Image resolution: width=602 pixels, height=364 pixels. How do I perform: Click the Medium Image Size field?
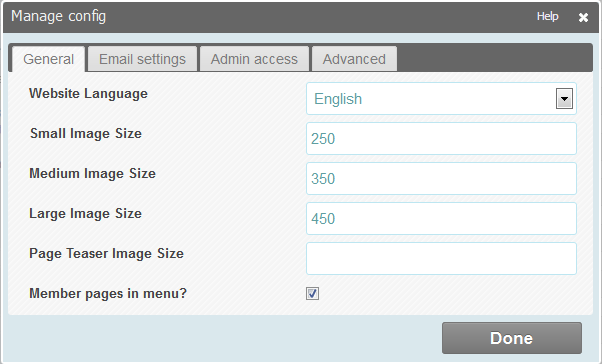tap(441, 179)
